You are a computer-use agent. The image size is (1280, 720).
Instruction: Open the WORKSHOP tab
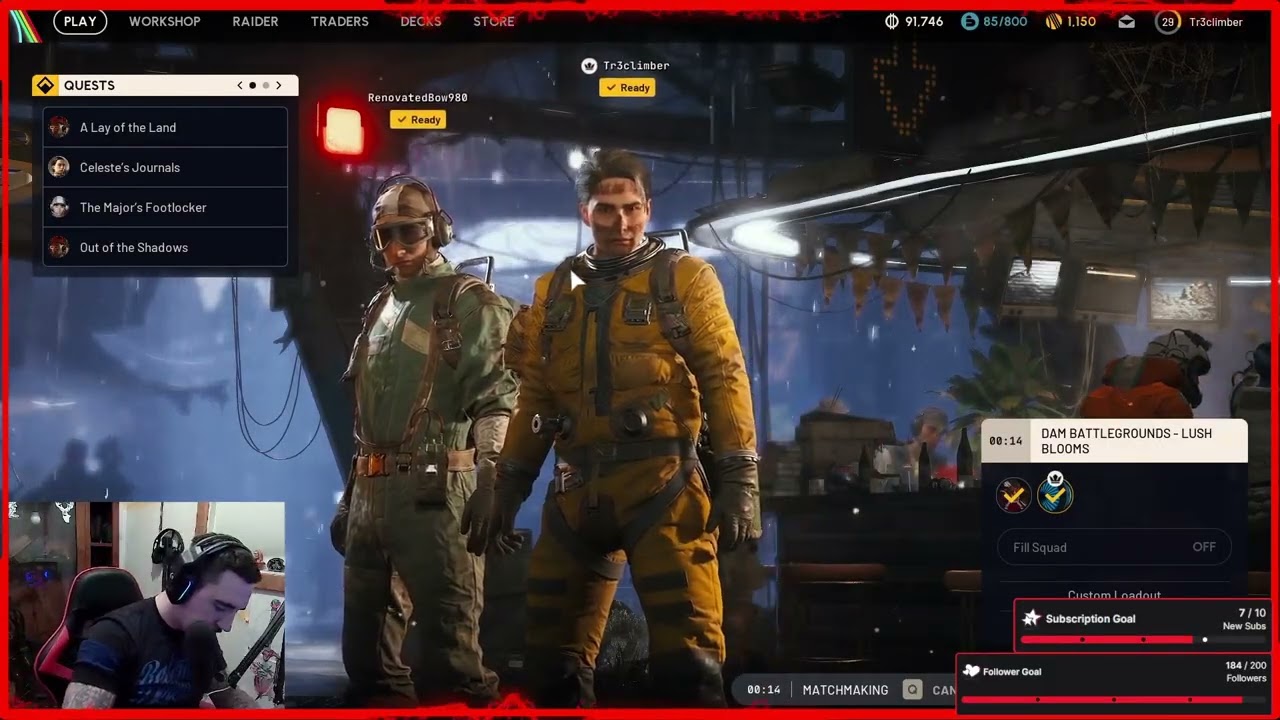[164, 21]
